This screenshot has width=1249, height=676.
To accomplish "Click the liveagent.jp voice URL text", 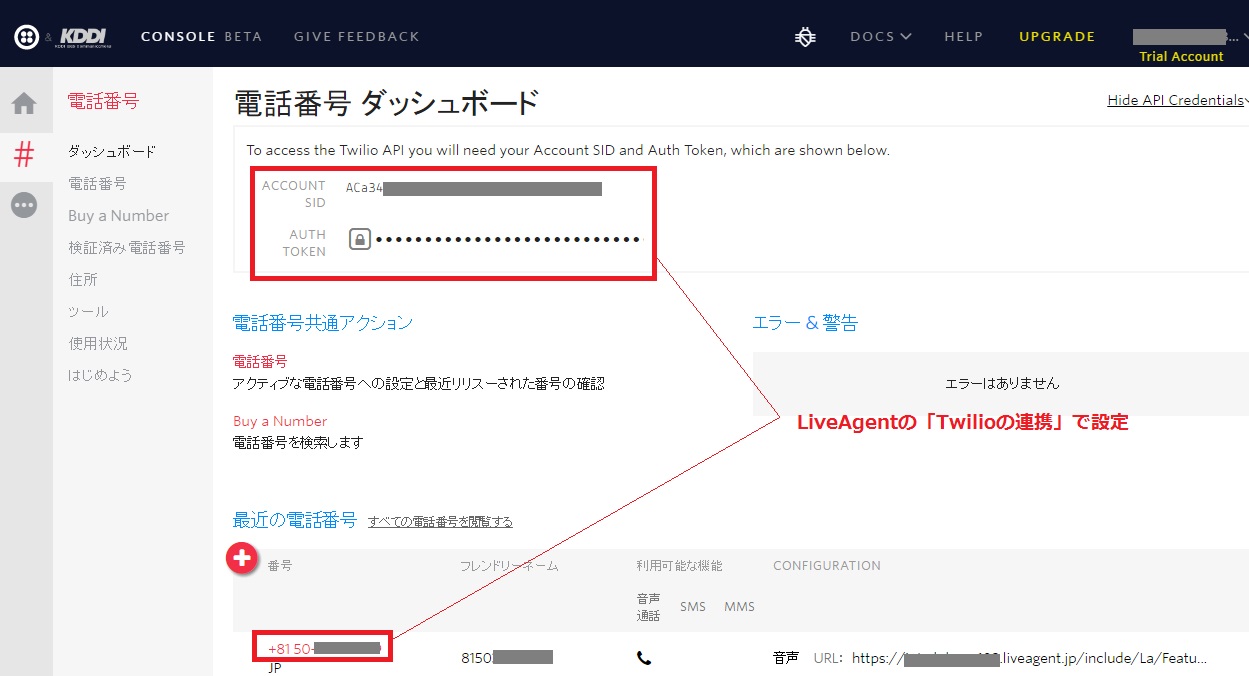I will pos(1029,658).
